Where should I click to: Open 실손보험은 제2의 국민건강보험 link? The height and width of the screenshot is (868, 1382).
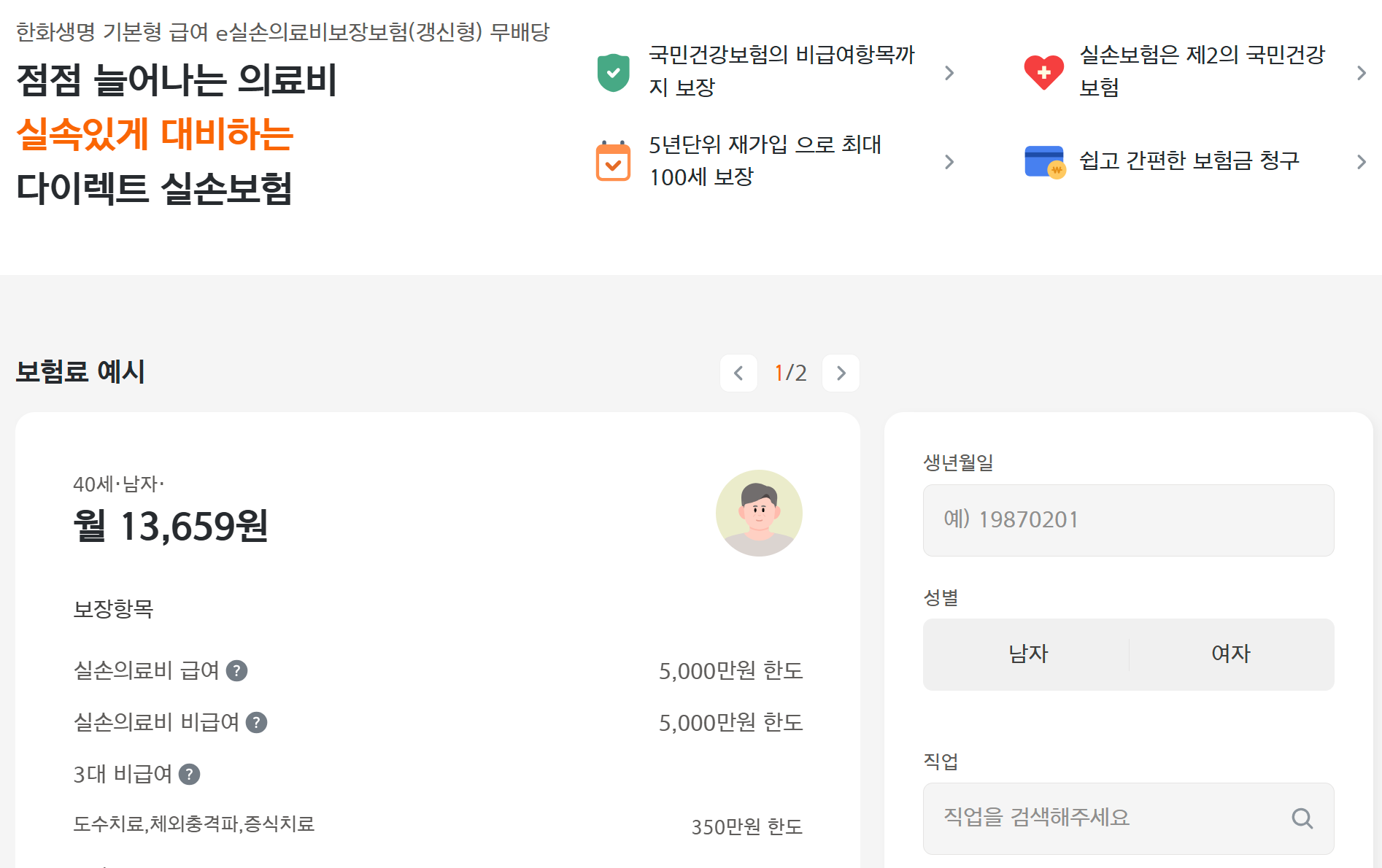[x=1202, y=71]
